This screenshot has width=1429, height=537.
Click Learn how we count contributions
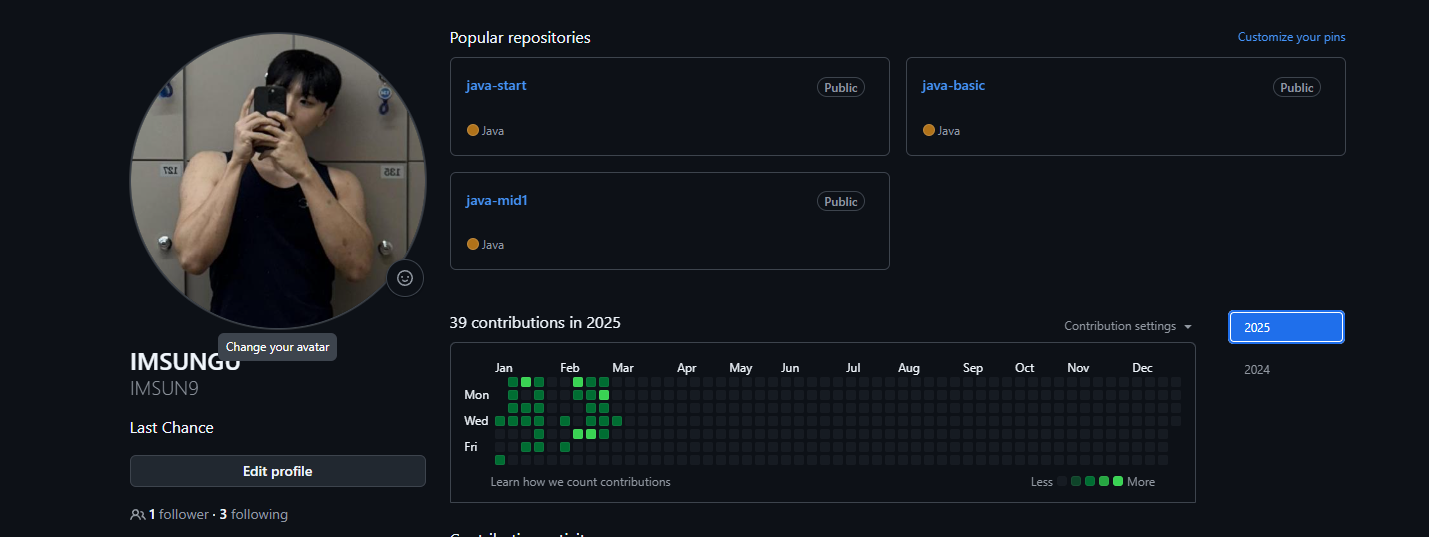(x=580, y=482)
